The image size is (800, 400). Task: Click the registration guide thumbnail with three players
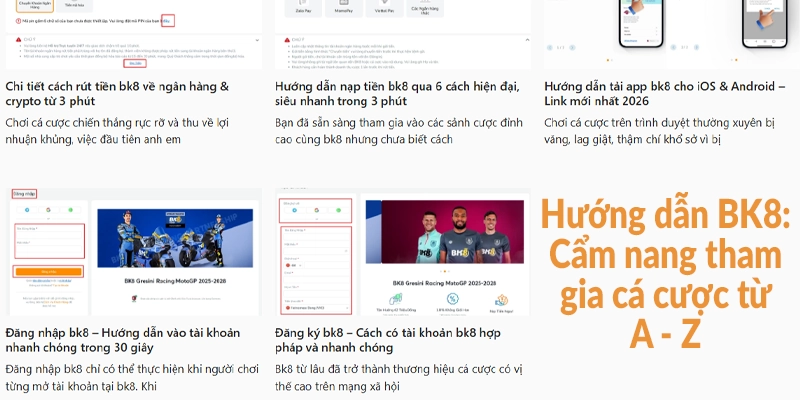(x=403, y=252)
